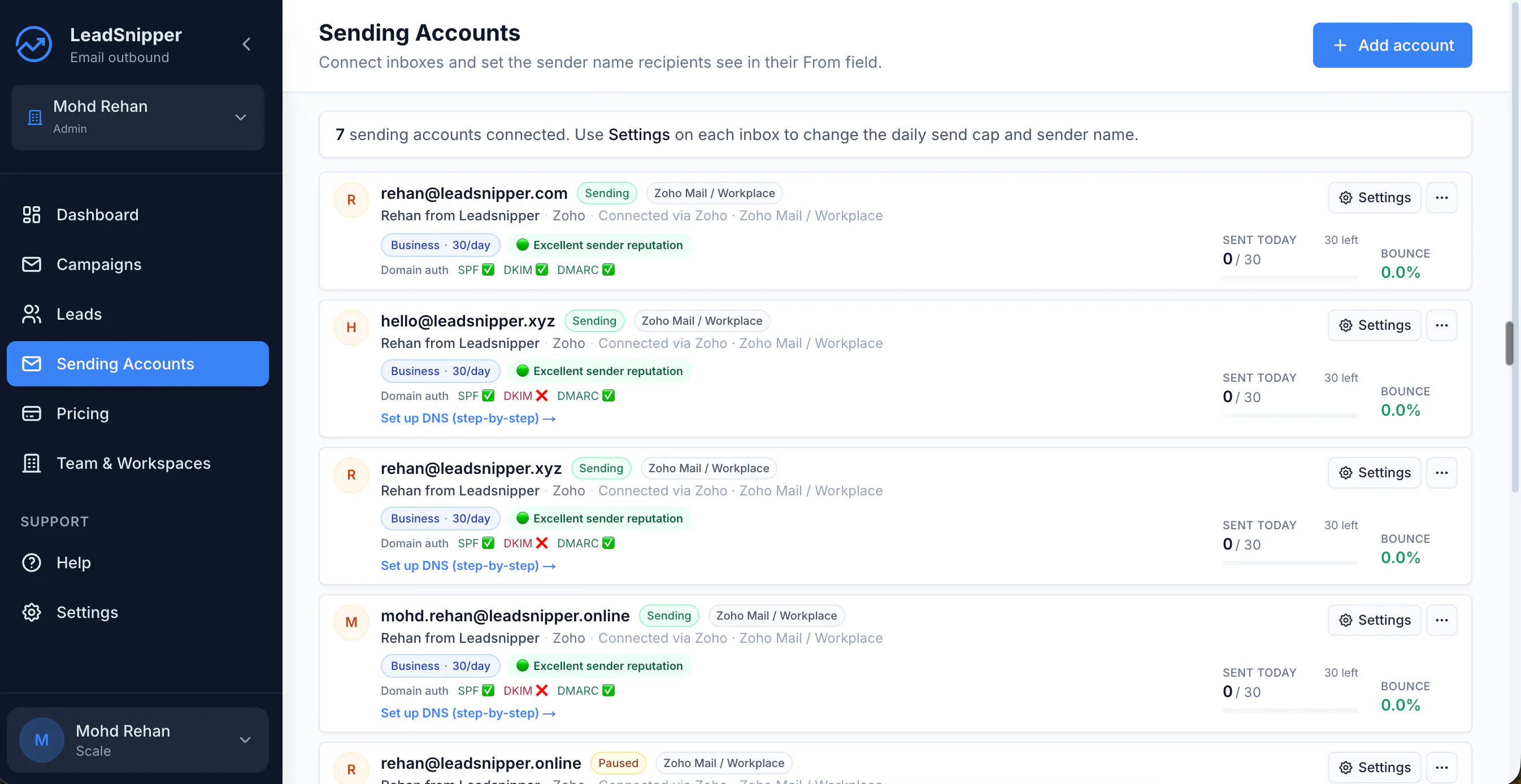The width and height of the screenshot is (1521, 784).
Task: Follow Set up DNS link for hello@leadsnipper.xyz
Action: click(x=468, y=418)
